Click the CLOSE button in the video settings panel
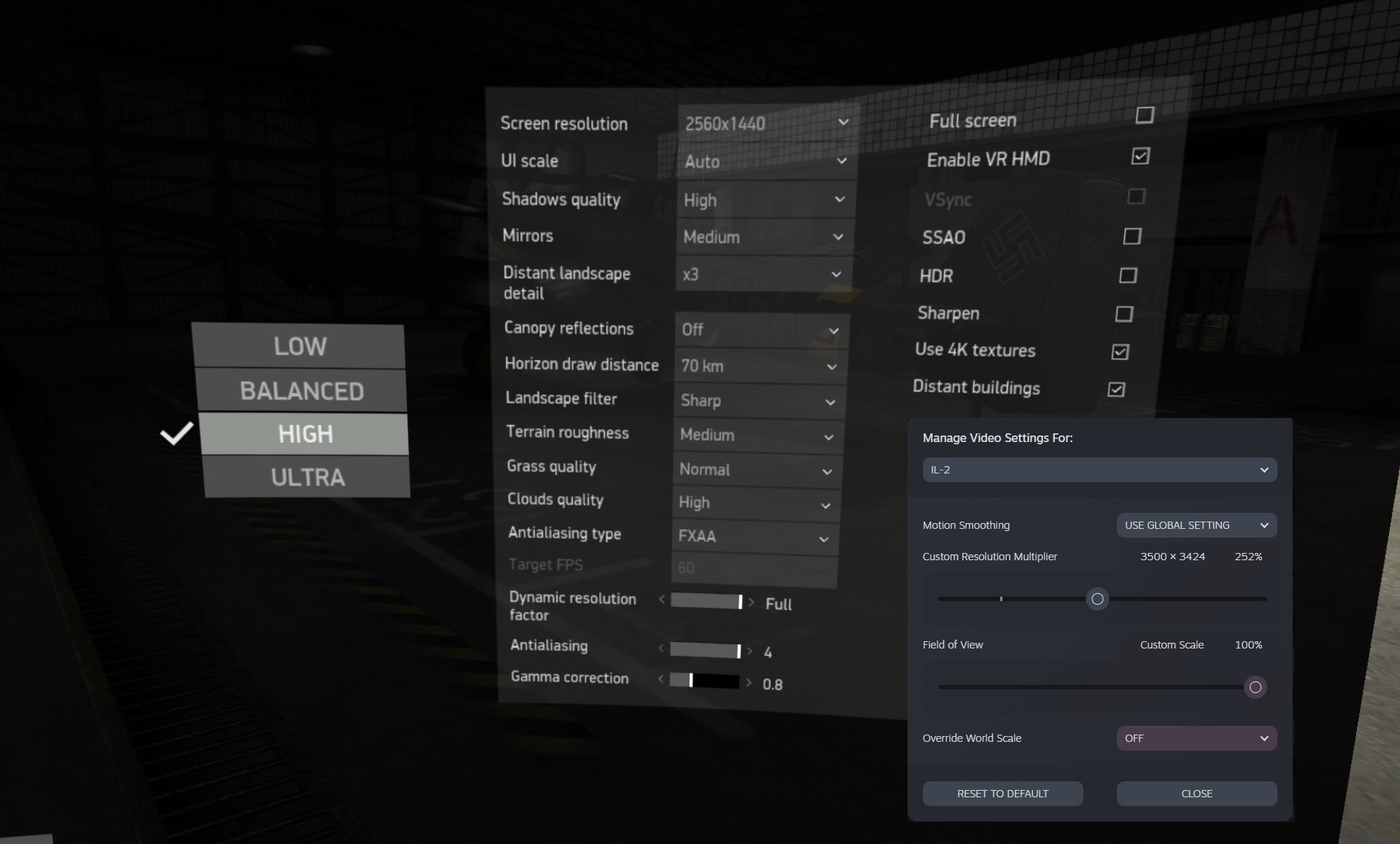The height and width of the screenshot is (844, 1400). (1196, 794)
